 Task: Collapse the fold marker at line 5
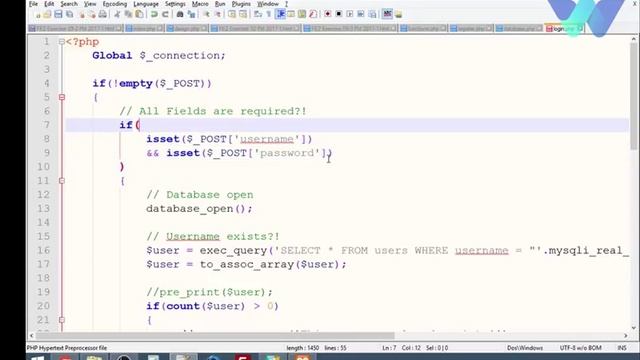(62, 97)
